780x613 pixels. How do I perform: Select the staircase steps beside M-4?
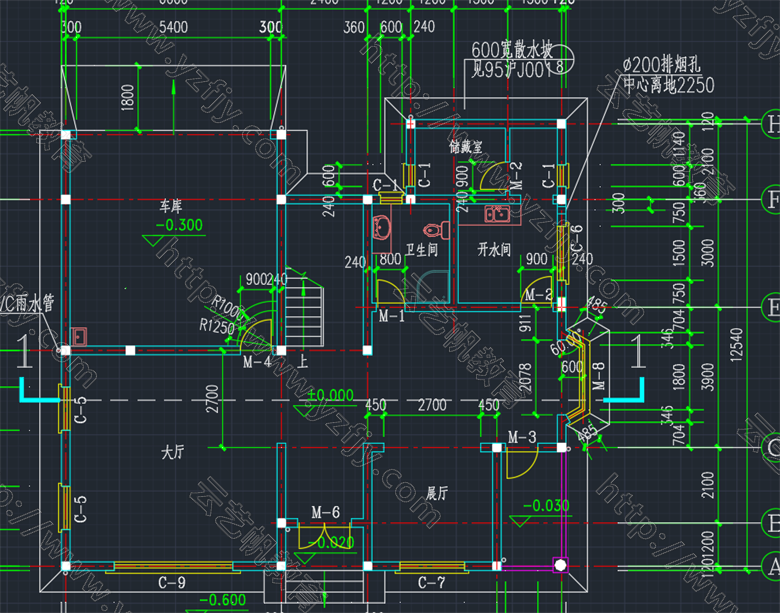pos(304,312)
